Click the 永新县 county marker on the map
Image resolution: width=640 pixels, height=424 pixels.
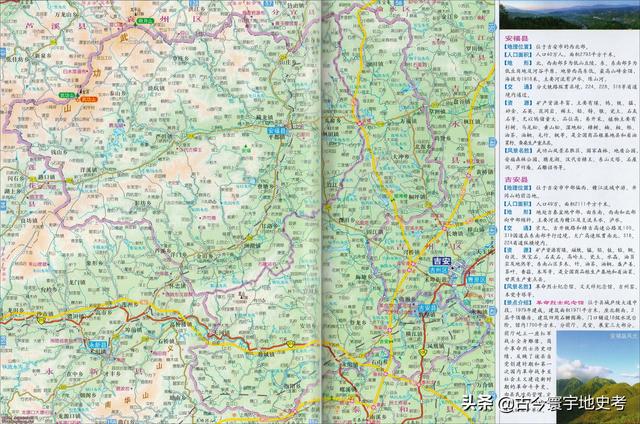coord(97,346)
